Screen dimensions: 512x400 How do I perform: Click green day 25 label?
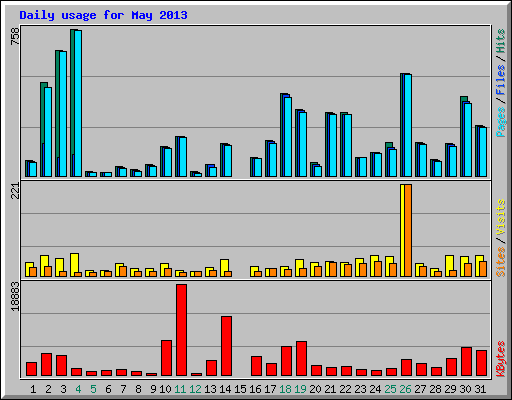click(x=391, y=389)
